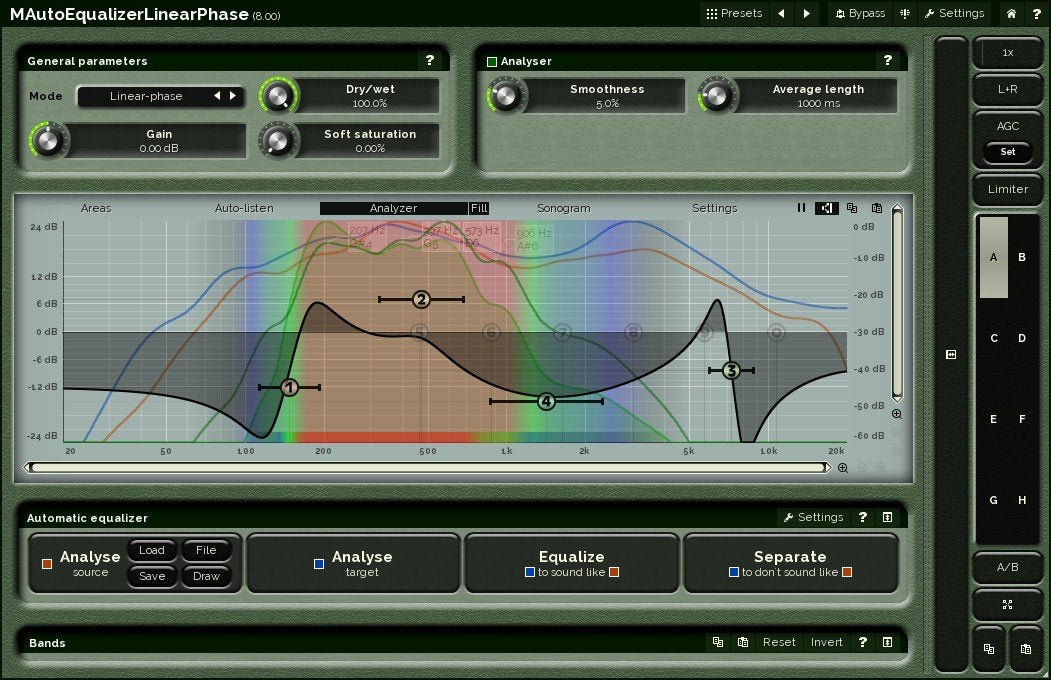
Task: Click the speaker auto-listen icon above the graph
Action: 825,208
